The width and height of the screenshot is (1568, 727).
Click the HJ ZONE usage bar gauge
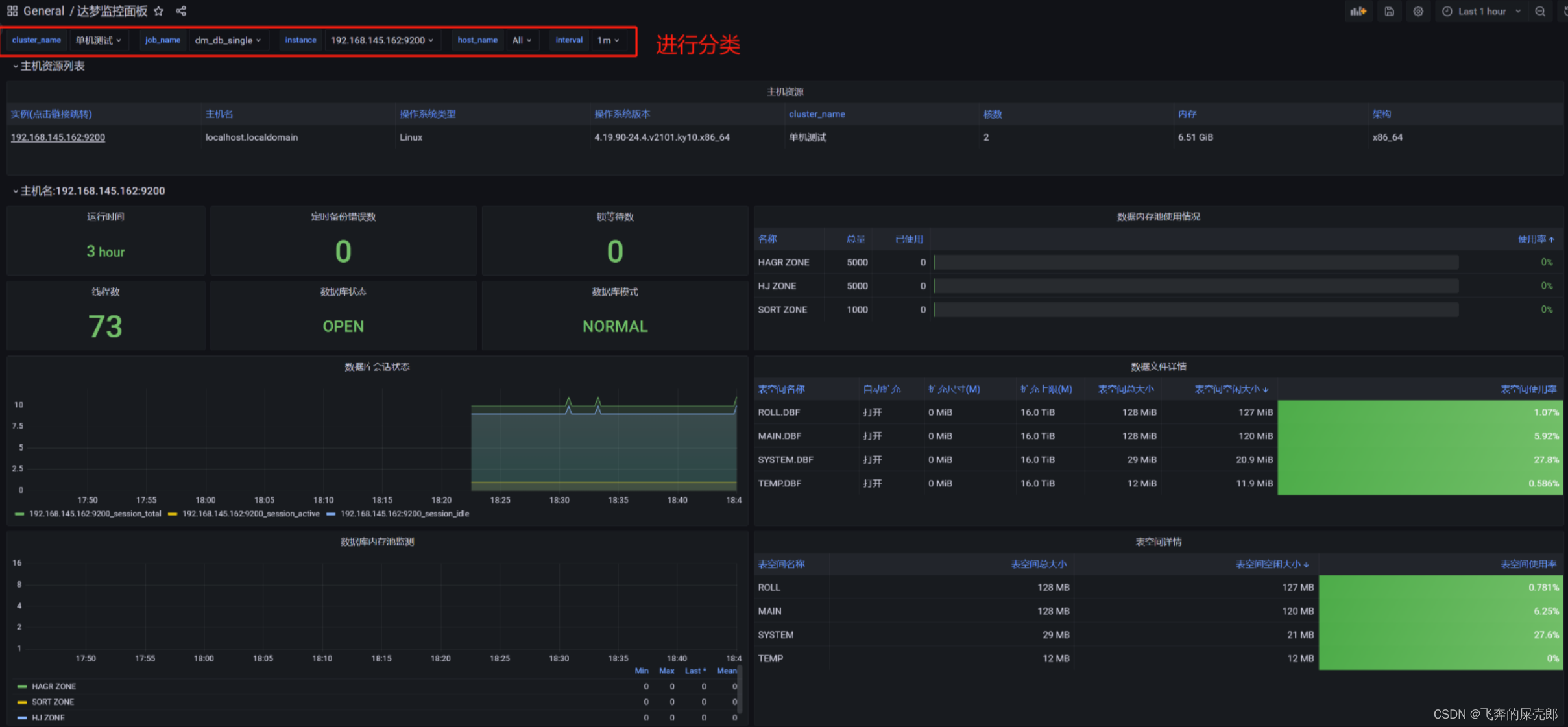point(1196,286)
